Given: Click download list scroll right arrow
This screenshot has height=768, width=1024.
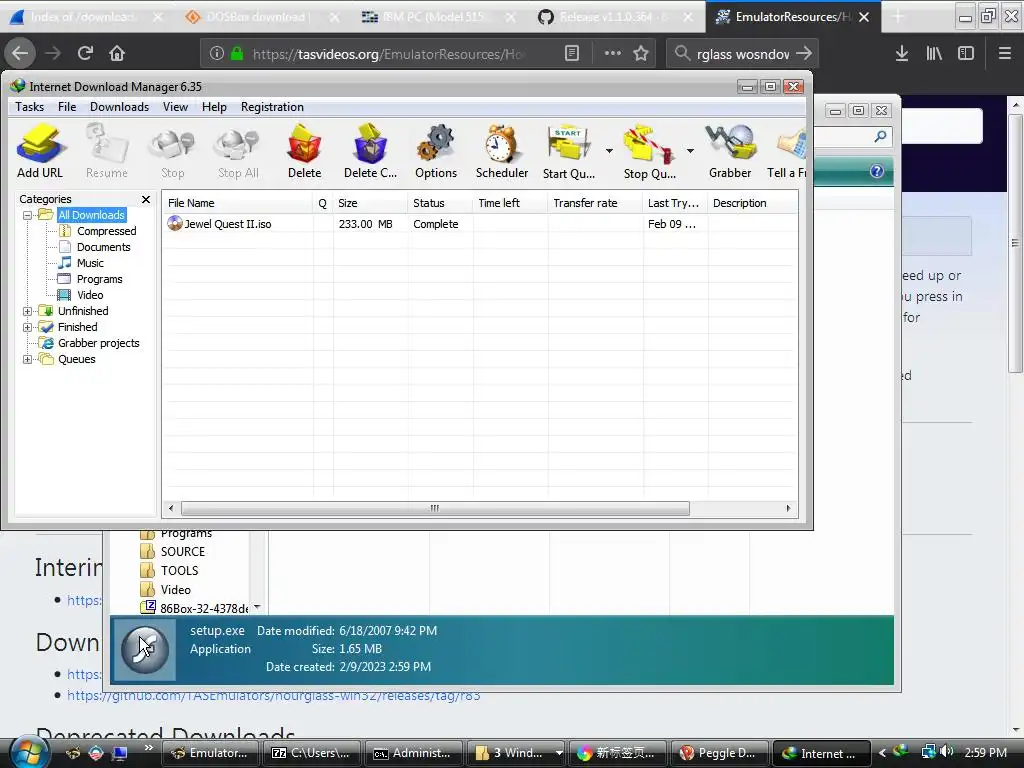Looking at the screenshot, I should pos(788,508).
